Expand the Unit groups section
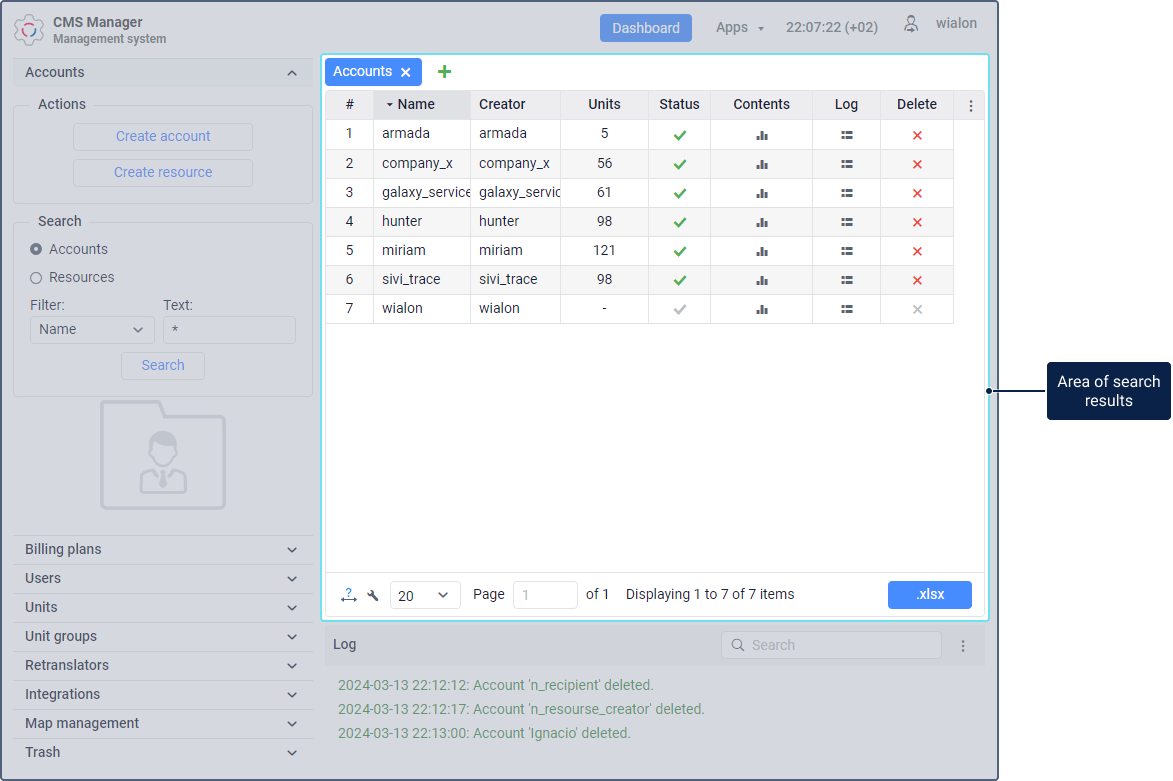 tap(162, 637)
